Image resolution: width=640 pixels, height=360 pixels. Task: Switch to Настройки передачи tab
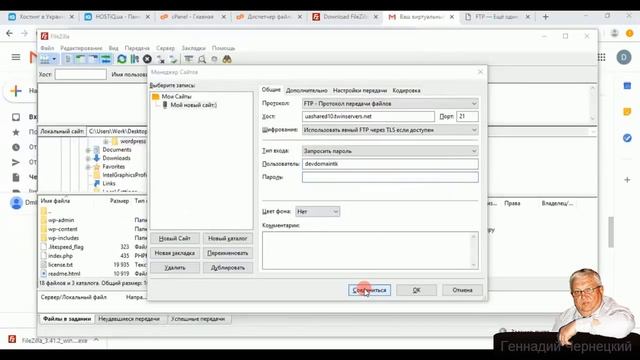point(360,90)
